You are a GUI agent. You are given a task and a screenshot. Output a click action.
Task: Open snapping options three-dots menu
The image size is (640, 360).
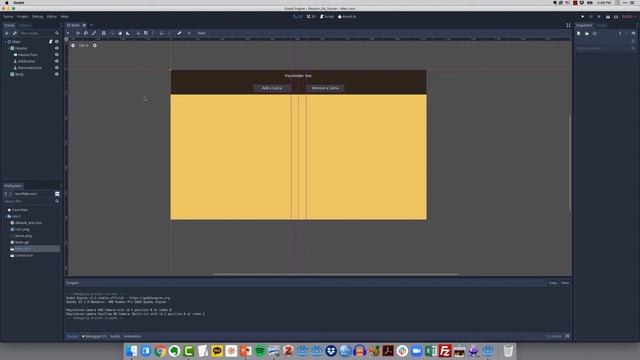[x=153, y=33]
